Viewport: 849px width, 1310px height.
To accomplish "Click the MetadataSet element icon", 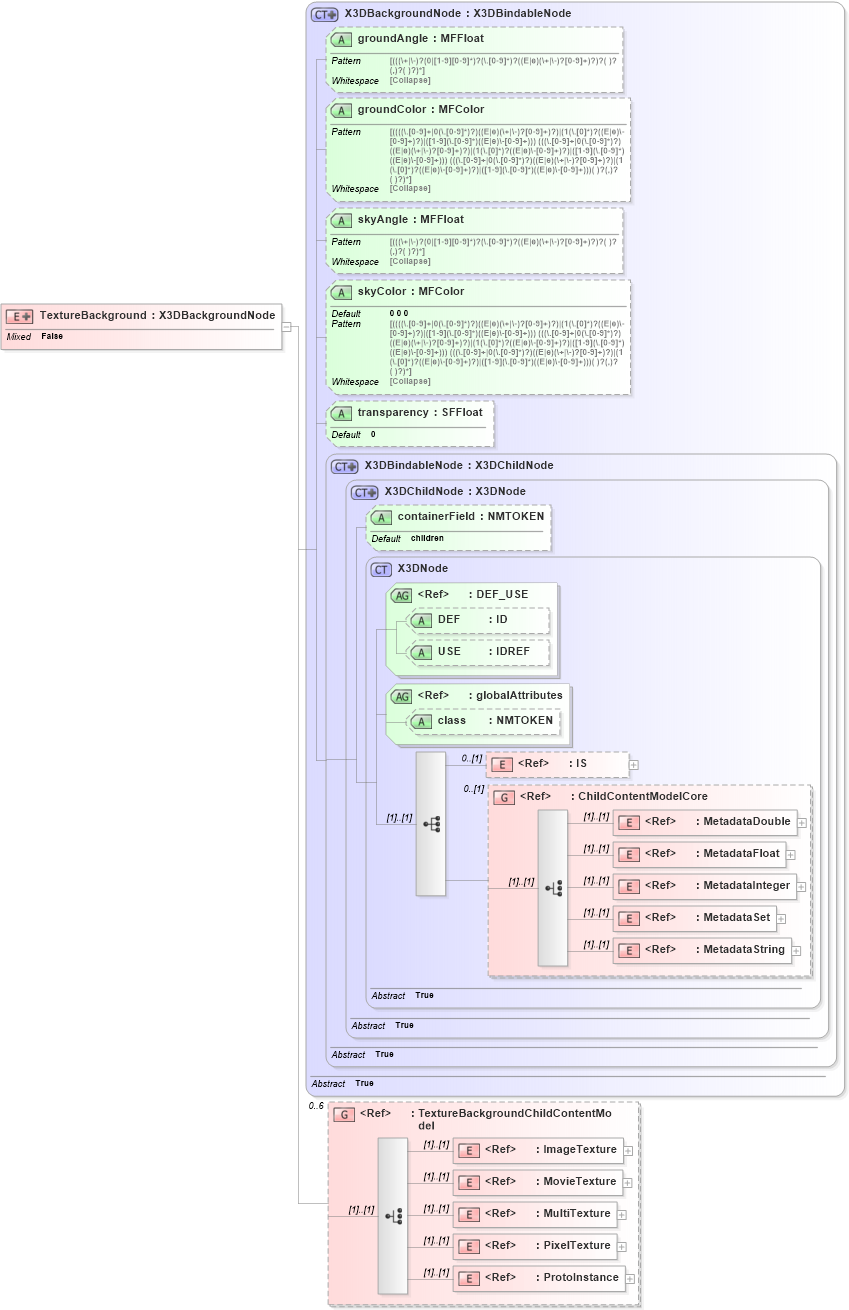I will [x=629, y=919].
